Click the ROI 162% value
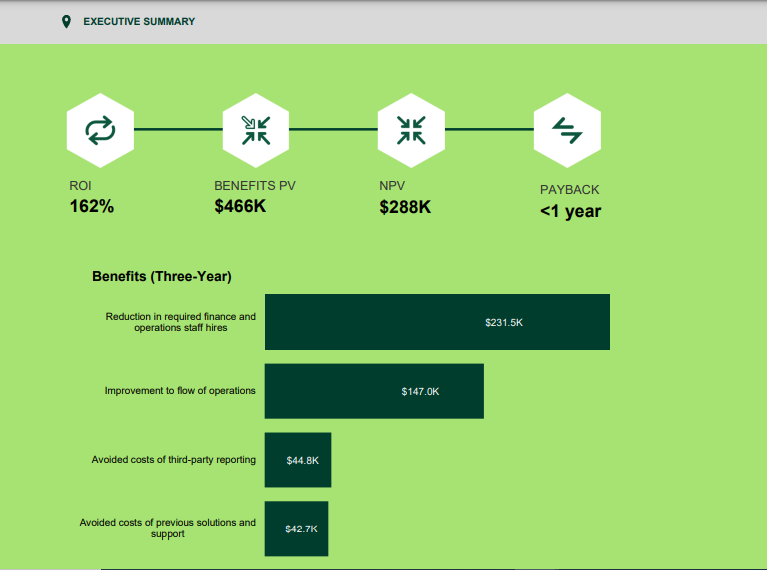The height and width of the screenshot is (570, 767). [x=92, y=207]
